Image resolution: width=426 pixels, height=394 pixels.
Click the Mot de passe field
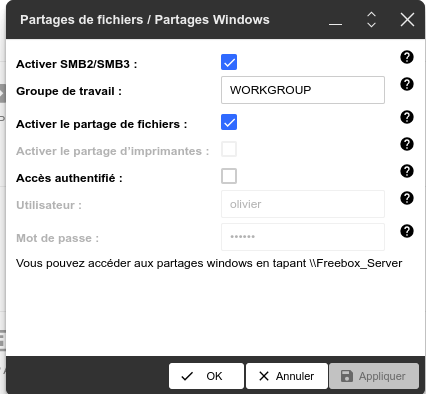point(303,237)
